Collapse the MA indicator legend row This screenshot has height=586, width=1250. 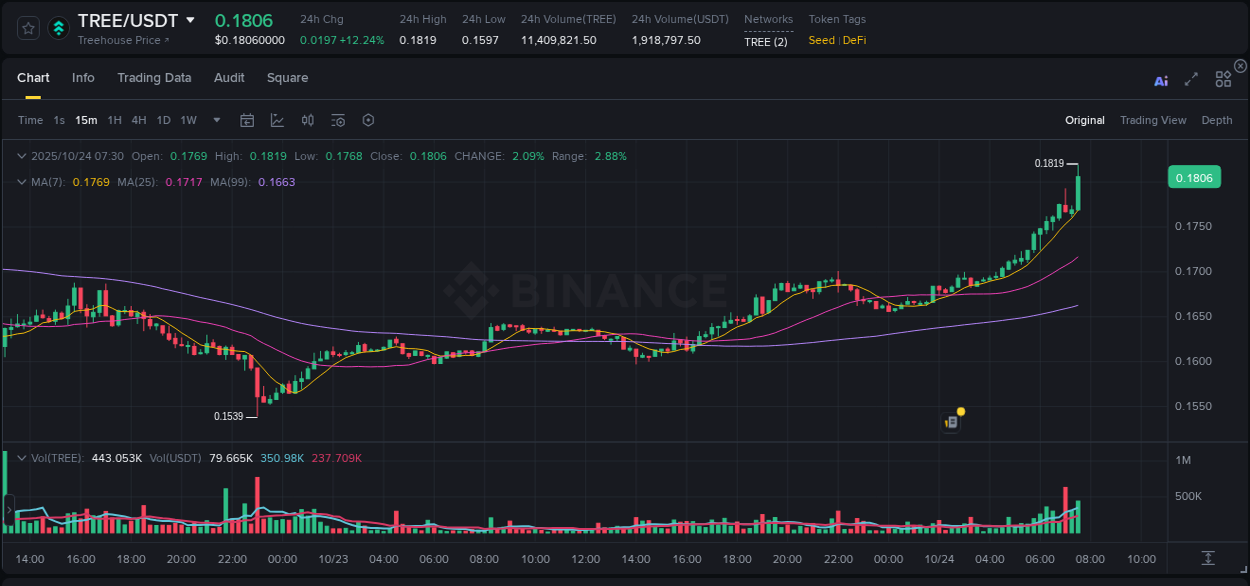tap(22, 182)
